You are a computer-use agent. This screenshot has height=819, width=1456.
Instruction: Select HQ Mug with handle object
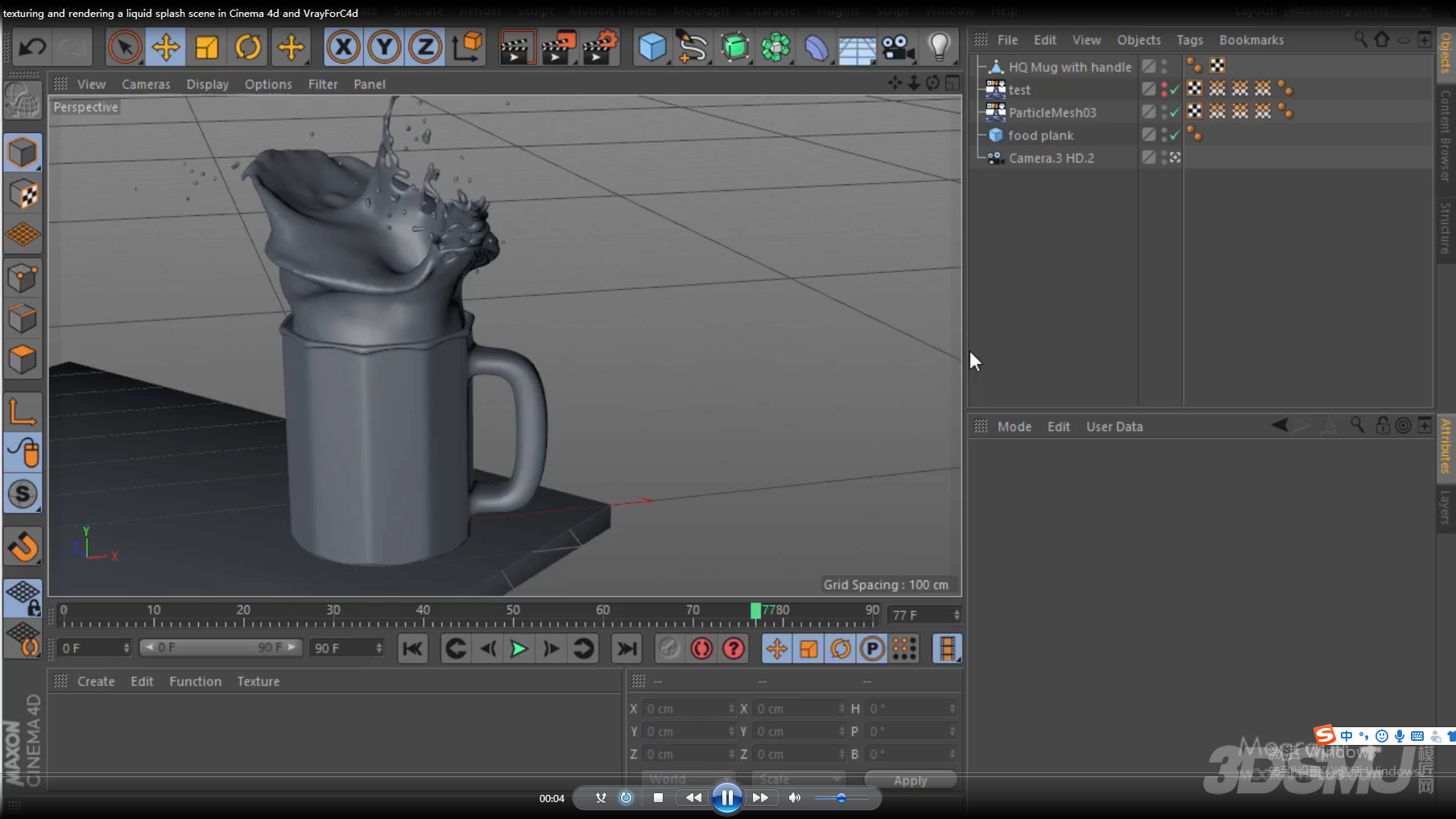(1069, 67)
